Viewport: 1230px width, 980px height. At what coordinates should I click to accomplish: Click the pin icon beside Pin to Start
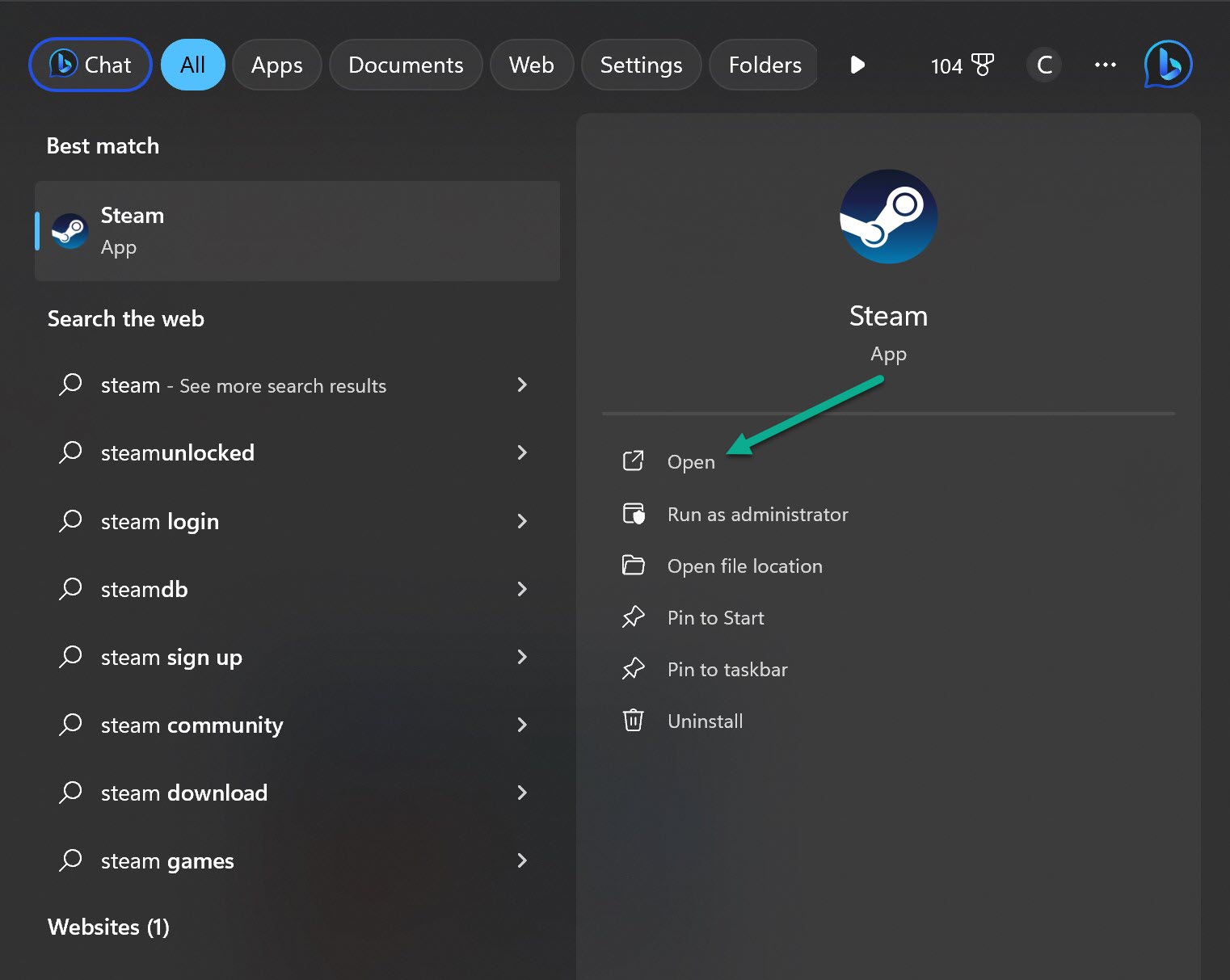(634, 617)
